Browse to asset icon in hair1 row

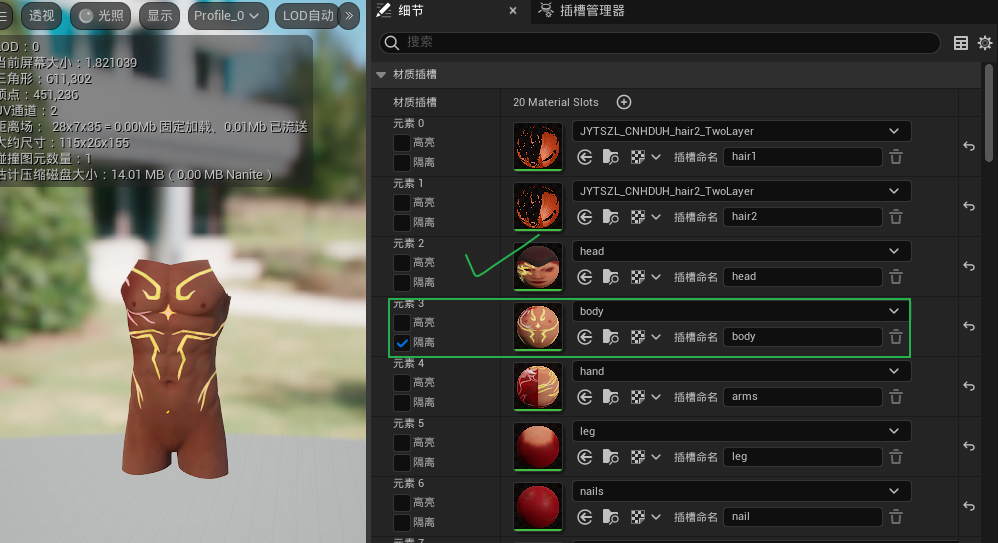pyautogui.click(x=610, y=157)
